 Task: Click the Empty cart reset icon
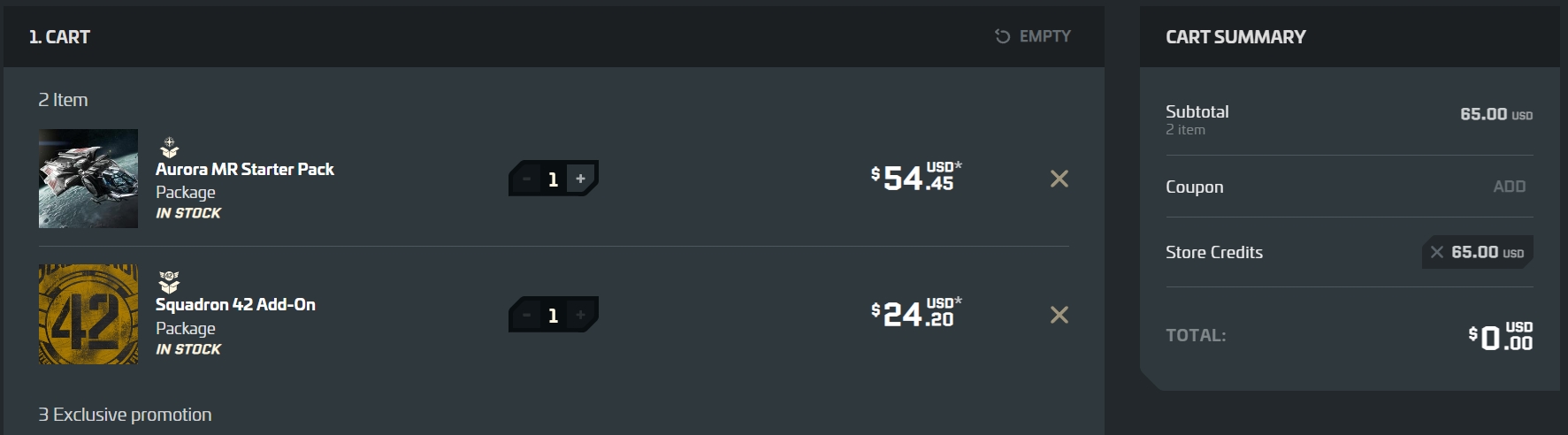tap(1002, 36)
